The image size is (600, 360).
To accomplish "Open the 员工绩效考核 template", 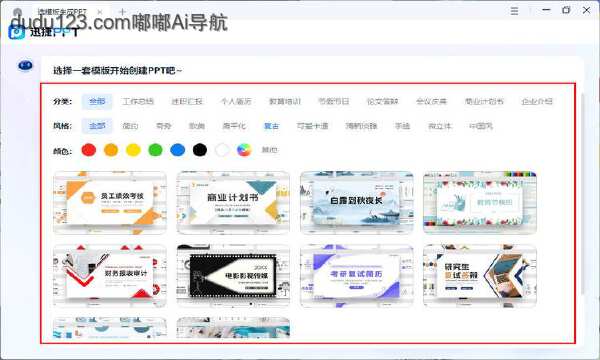I will click(x=110, y=202).
